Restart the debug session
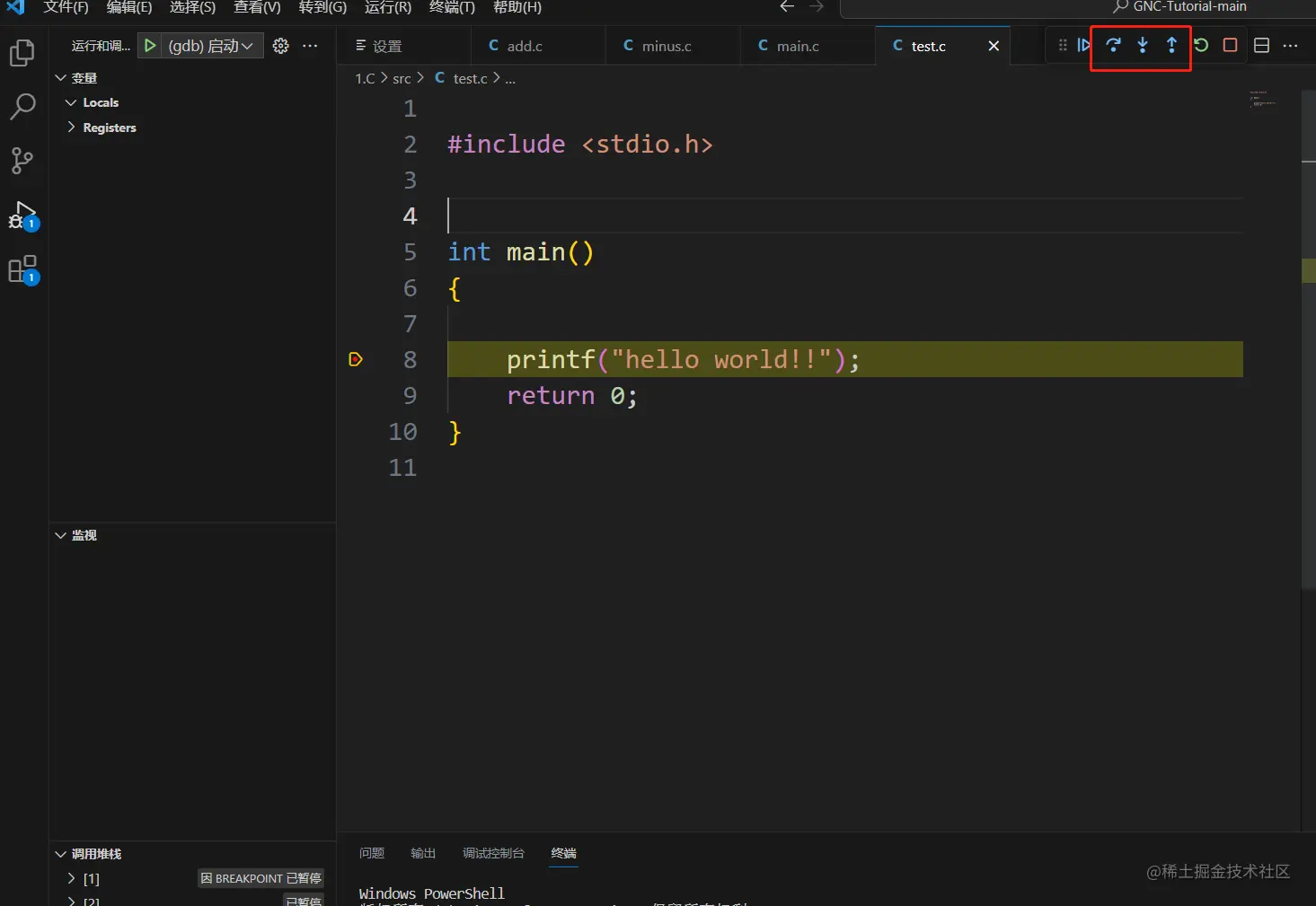Screen dimensions: 1316x906 click(1201, 45)
